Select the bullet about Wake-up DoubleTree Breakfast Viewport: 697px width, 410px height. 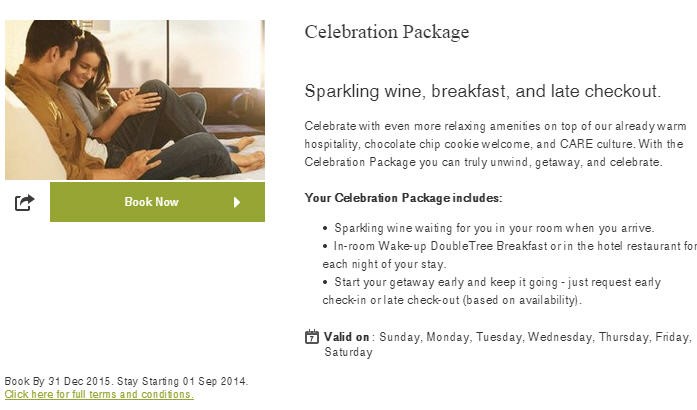[509, 255]
